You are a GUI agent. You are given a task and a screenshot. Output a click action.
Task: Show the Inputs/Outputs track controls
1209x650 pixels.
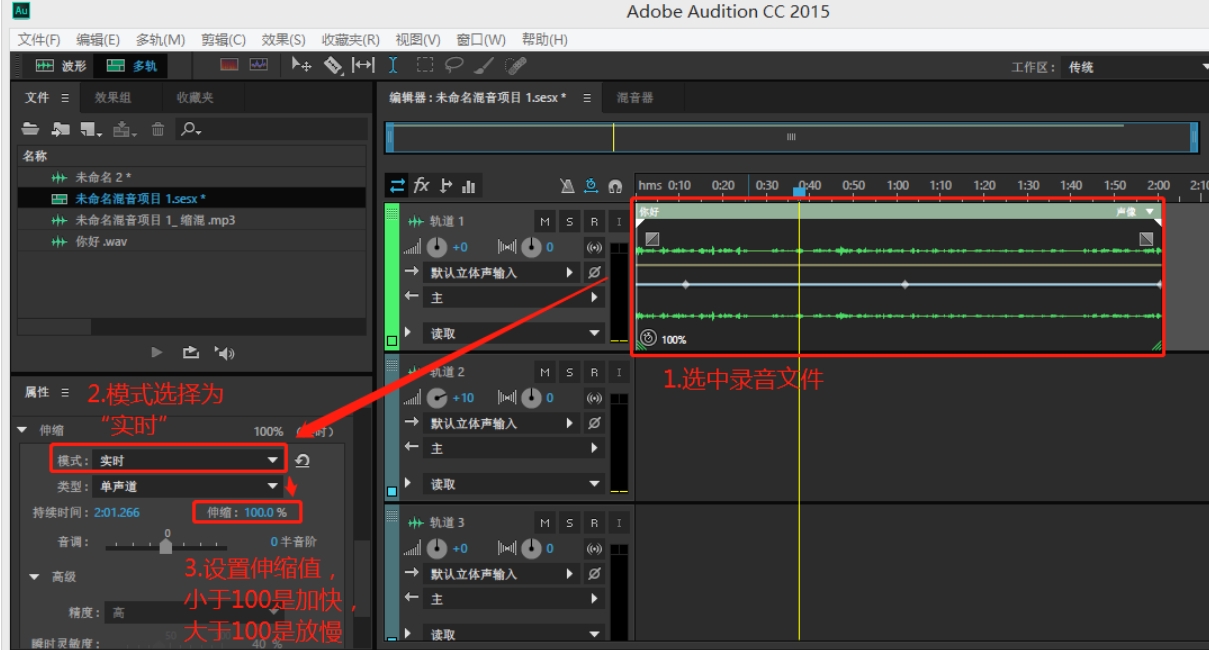398,185
